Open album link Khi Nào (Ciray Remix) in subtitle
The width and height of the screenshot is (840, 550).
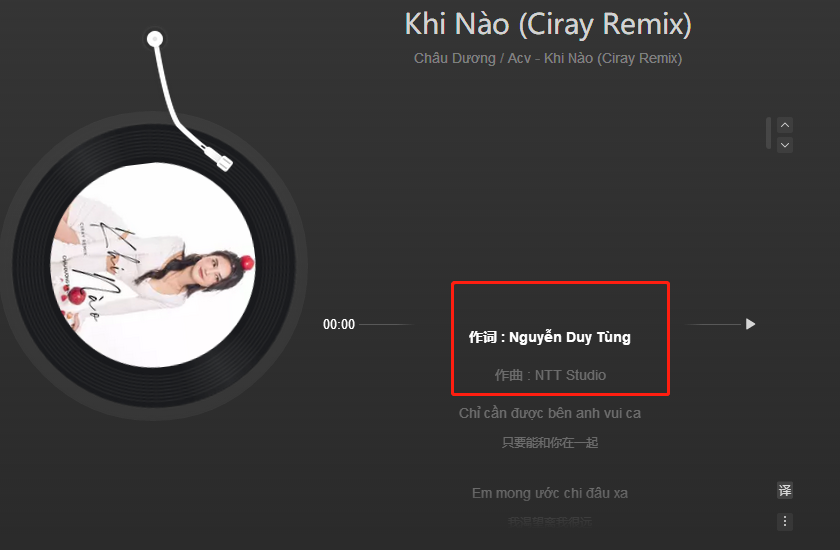click(613, 58)
